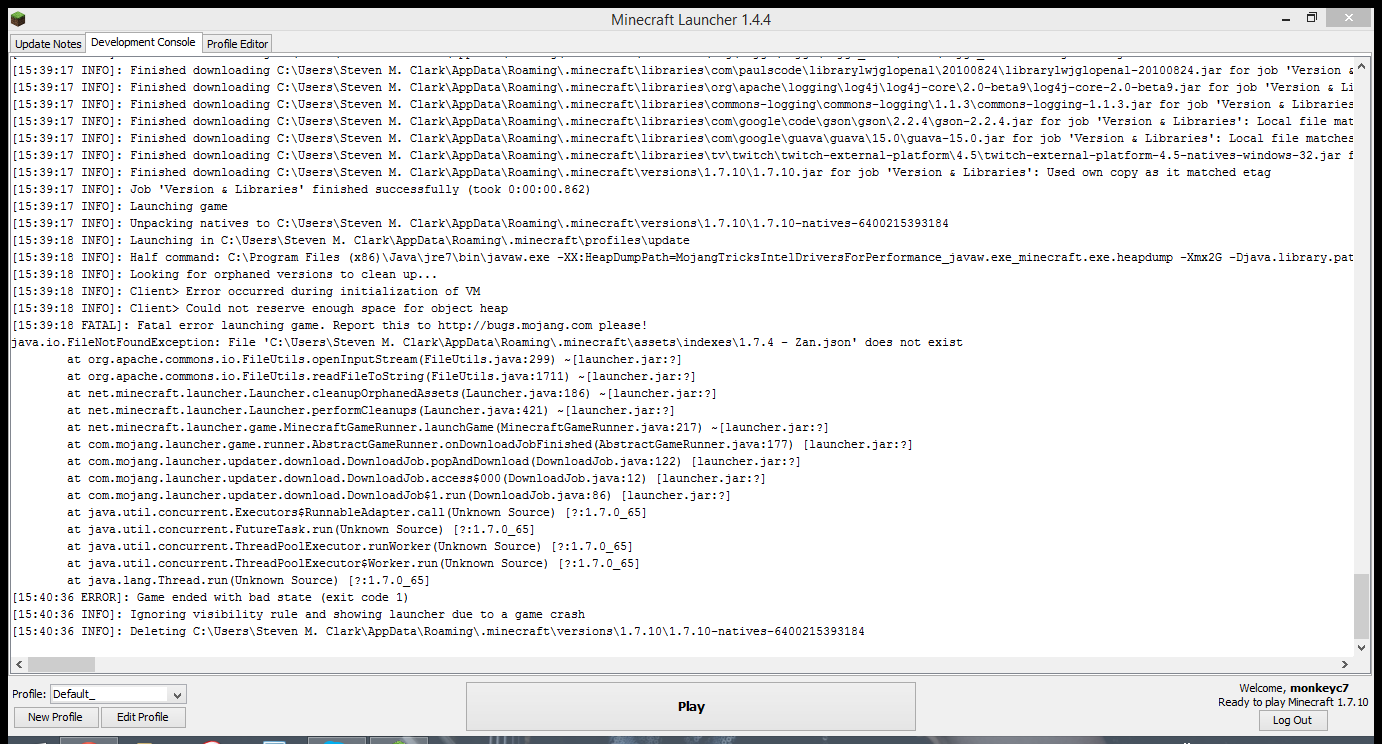Screen dimensions: 1382x744
Task: Click the twitch-external-platform download log line
Action: pos(682,155)
